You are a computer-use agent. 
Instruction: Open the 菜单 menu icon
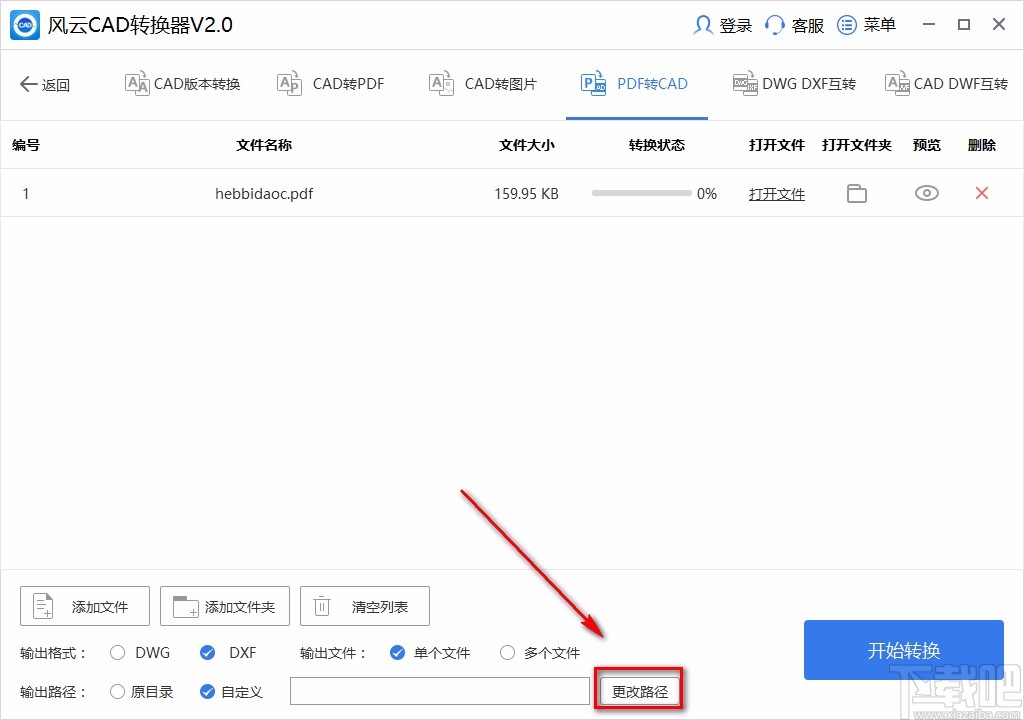tap(846, 24)
